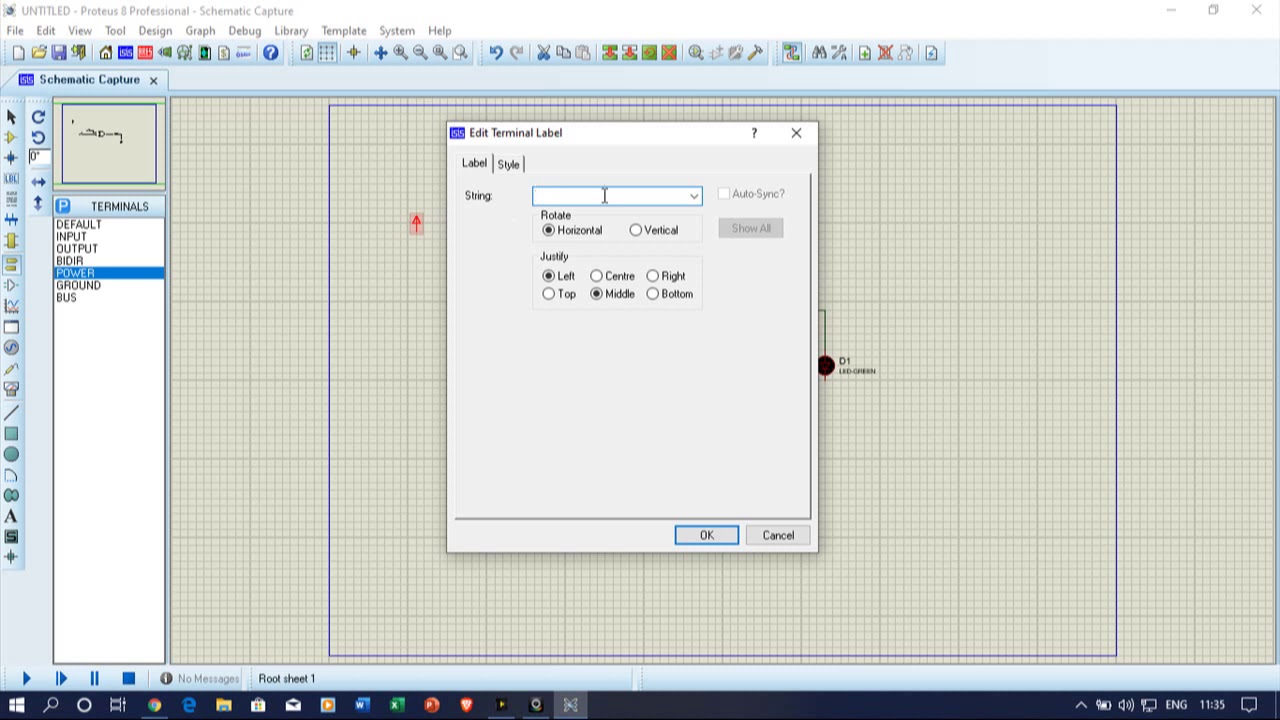Image resolution: width=1280 pixels, height=720 pixels.
Task: Save the design with the floppy icon
Action: pos(59,53)
